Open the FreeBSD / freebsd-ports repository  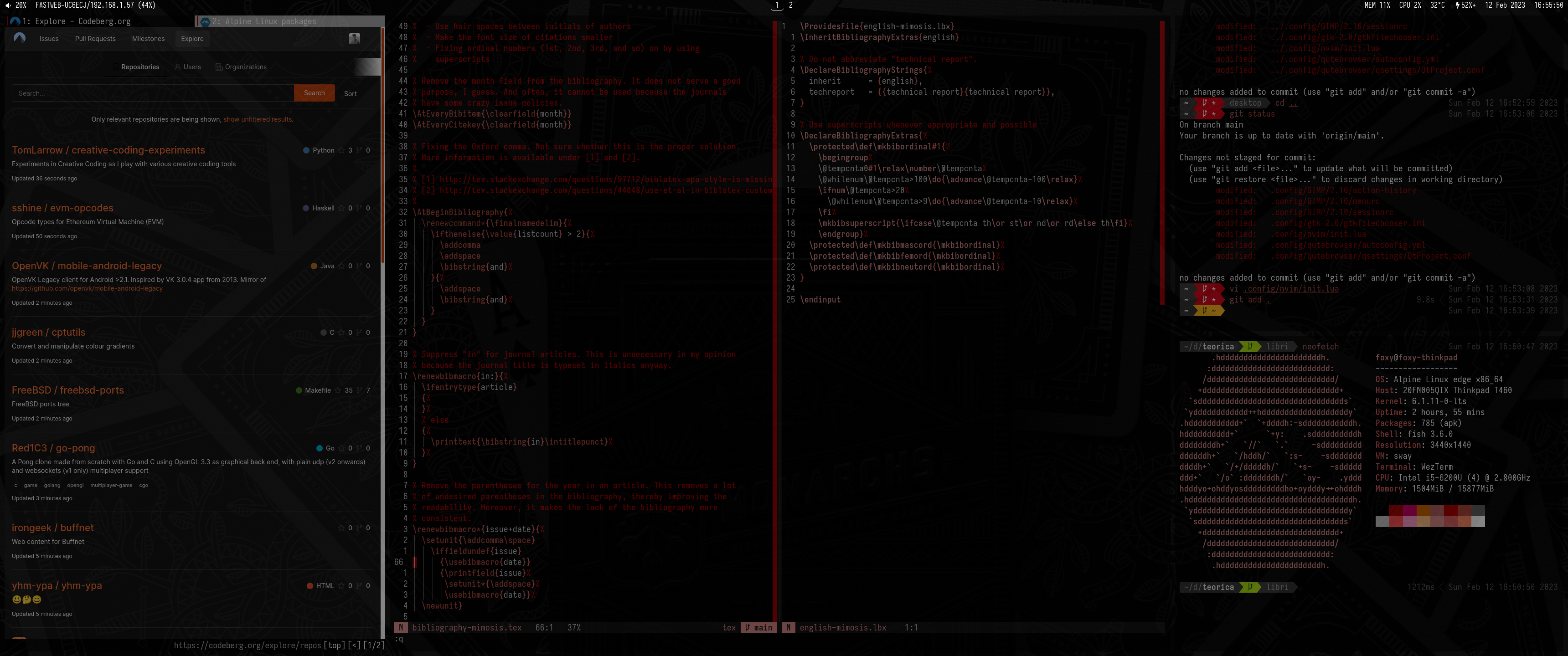pyautogui.click(x=67, y=390)
